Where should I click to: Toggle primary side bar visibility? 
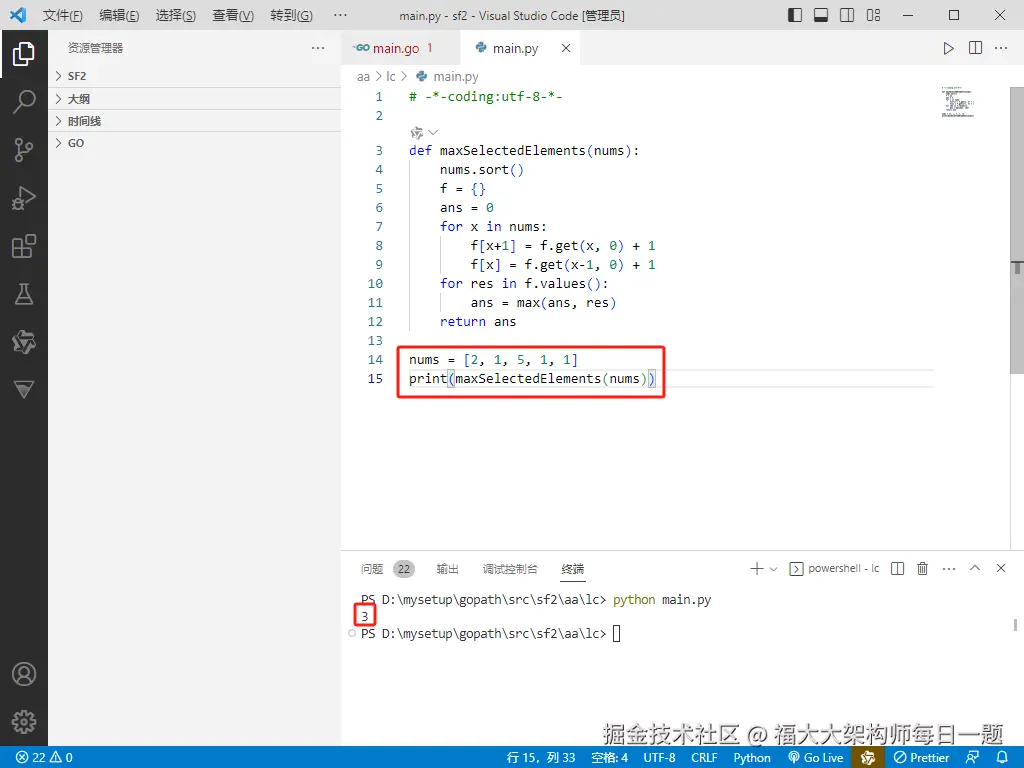[x=795, y=15]
